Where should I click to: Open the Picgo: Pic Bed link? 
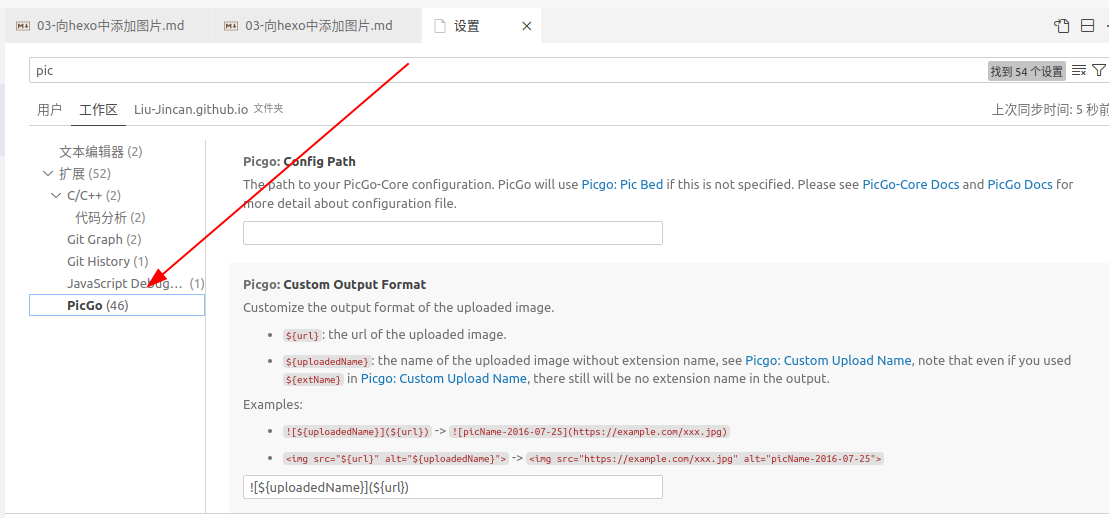[622, 185]
